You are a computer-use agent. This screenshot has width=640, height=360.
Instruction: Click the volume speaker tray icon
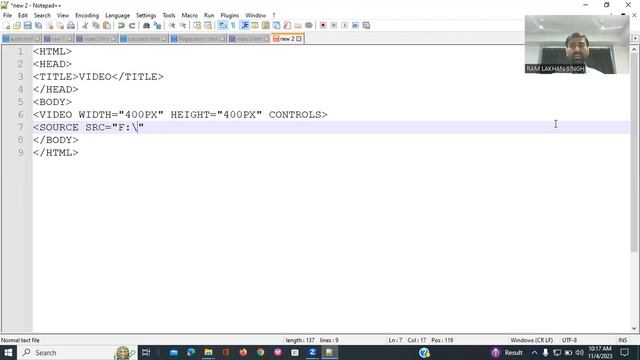tap(580, 353)
